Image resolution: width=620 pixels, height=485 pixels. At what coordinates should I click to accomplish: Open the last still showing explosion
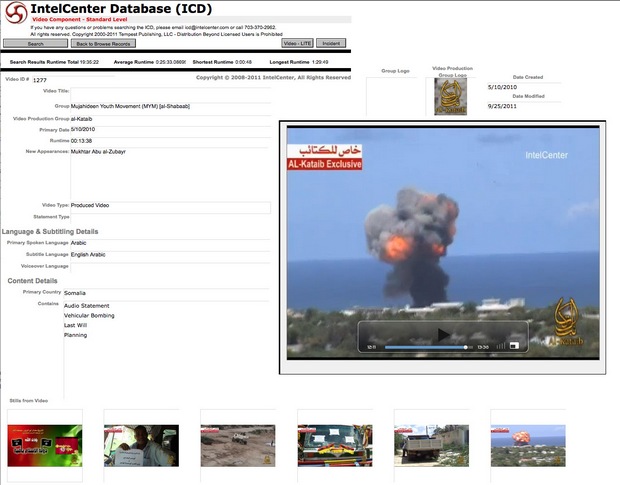pyautogui.click(x=527, y=445)
